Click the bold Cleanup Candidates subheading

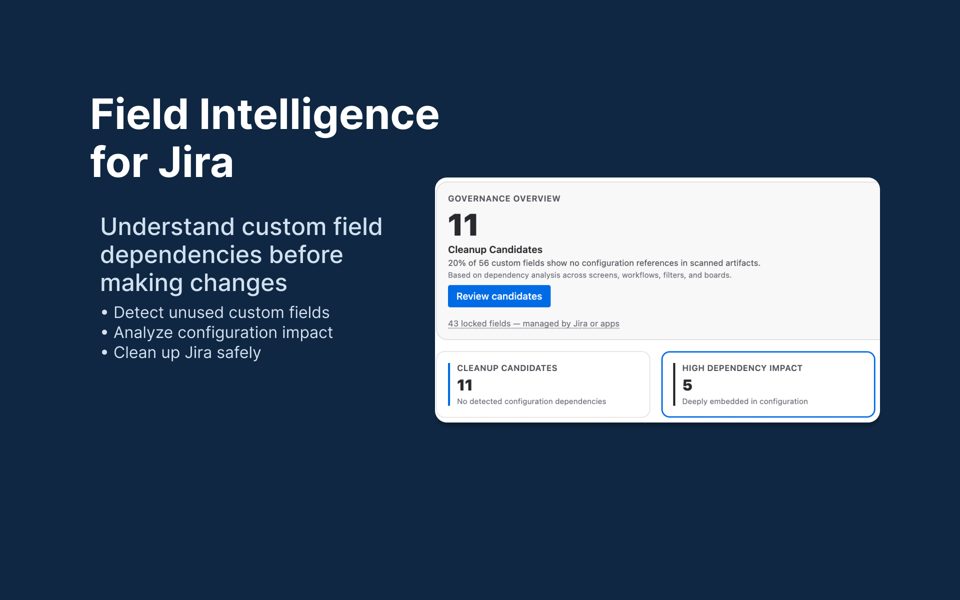tap(495, 250)
